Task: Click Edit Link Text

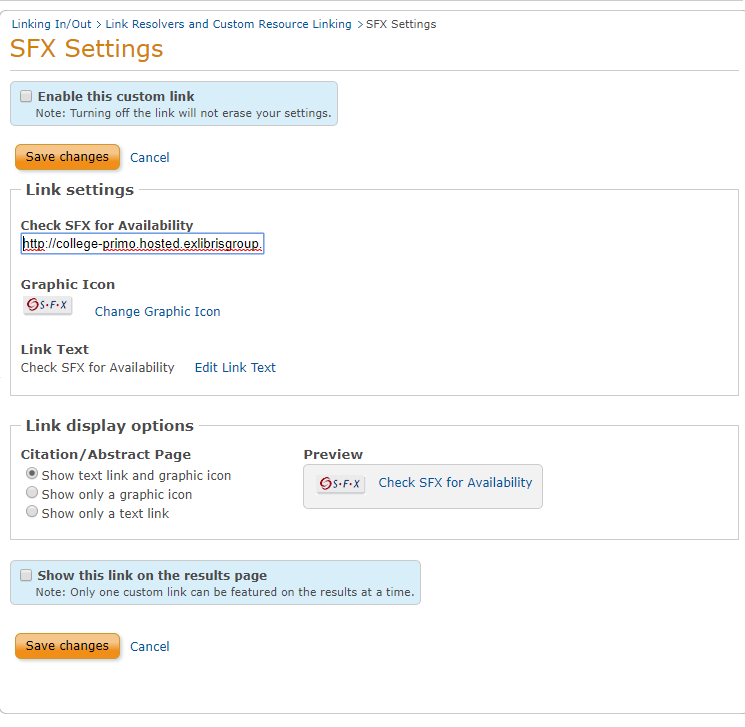Action: [x=235, y=368]
